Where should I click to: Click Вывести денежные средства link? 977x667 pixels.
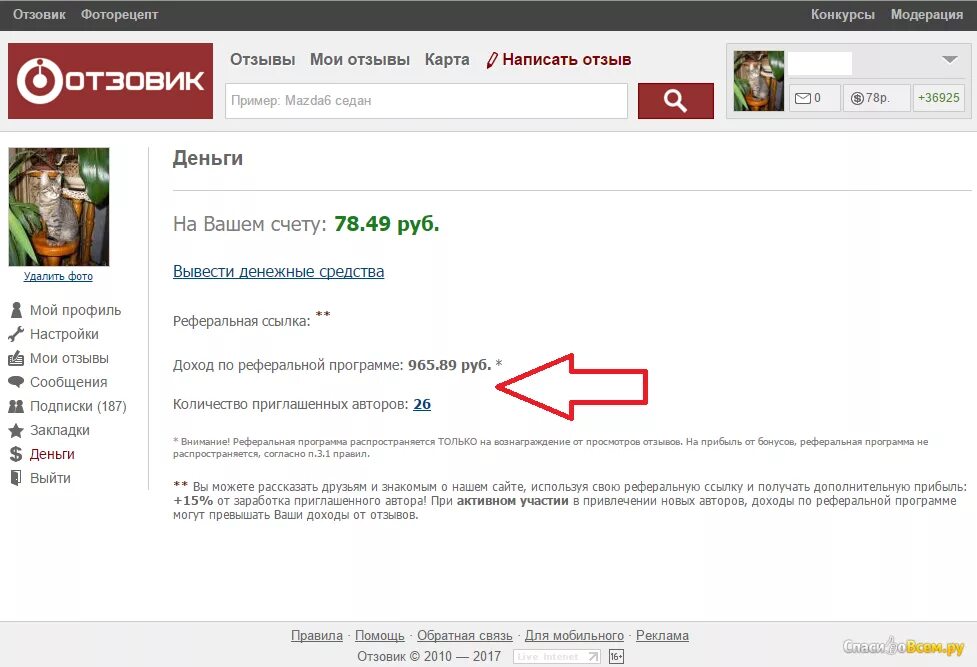pyautogui.click(x=279, y=272)
